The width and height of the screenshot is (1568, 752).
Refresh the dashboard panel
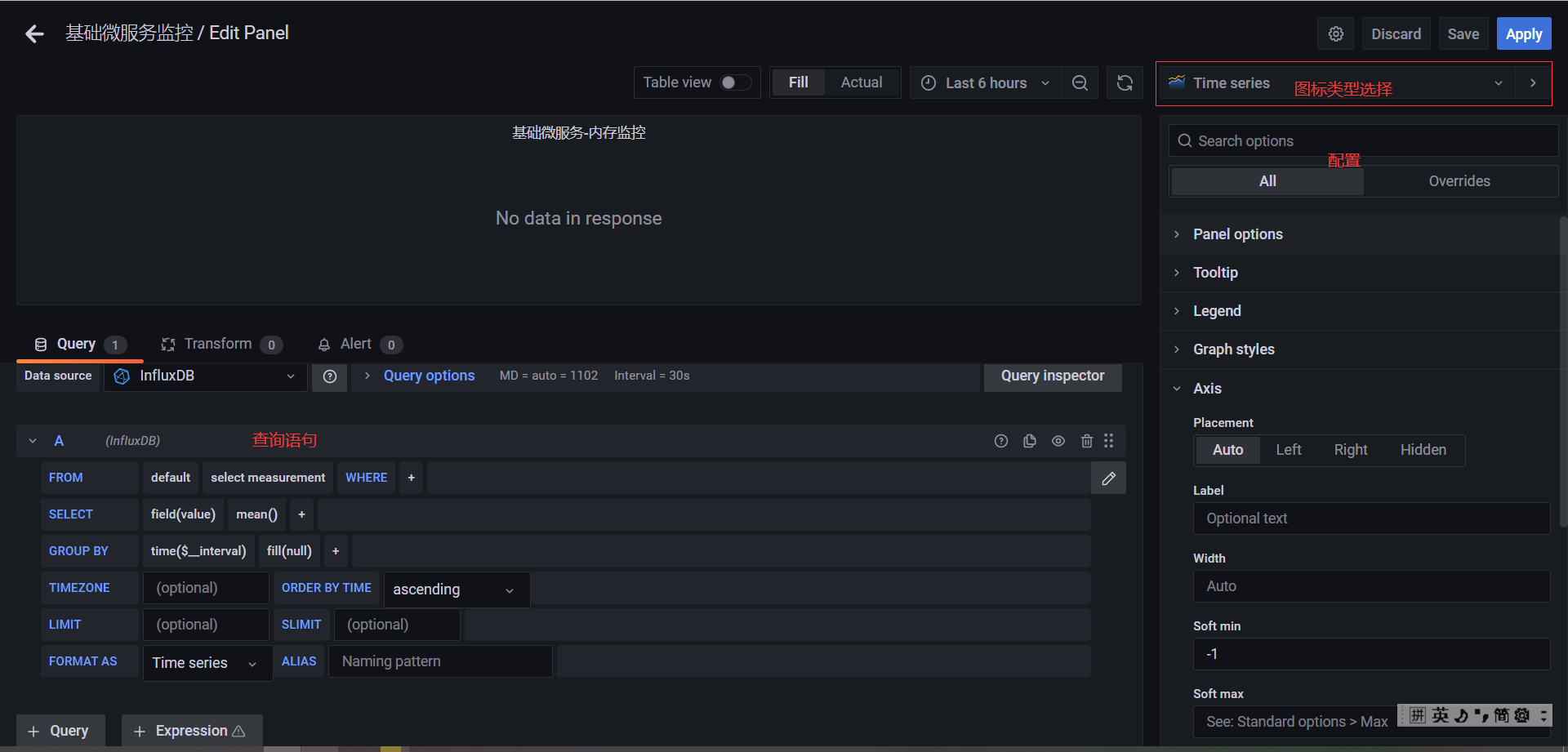1125,83
